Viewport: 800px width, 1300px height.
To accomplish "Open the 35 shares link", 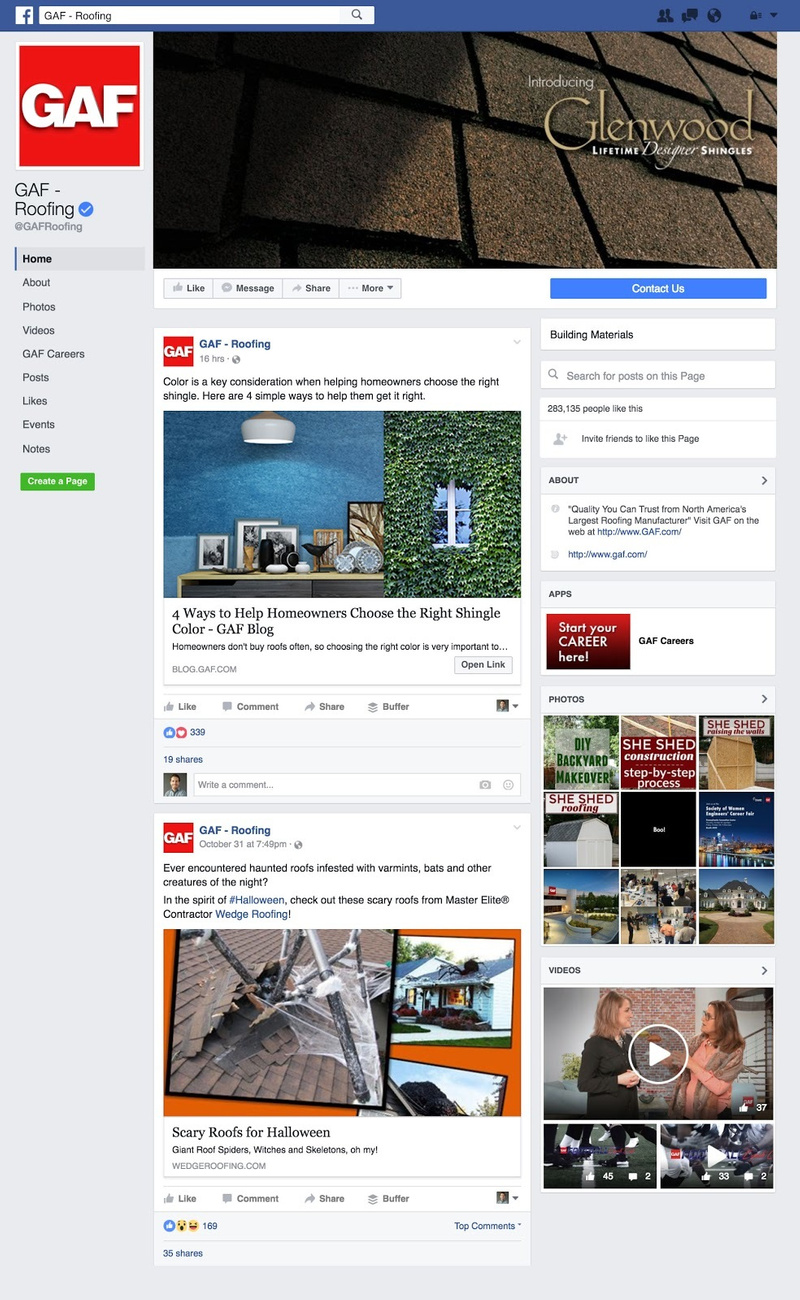I will pos(183,1252).
